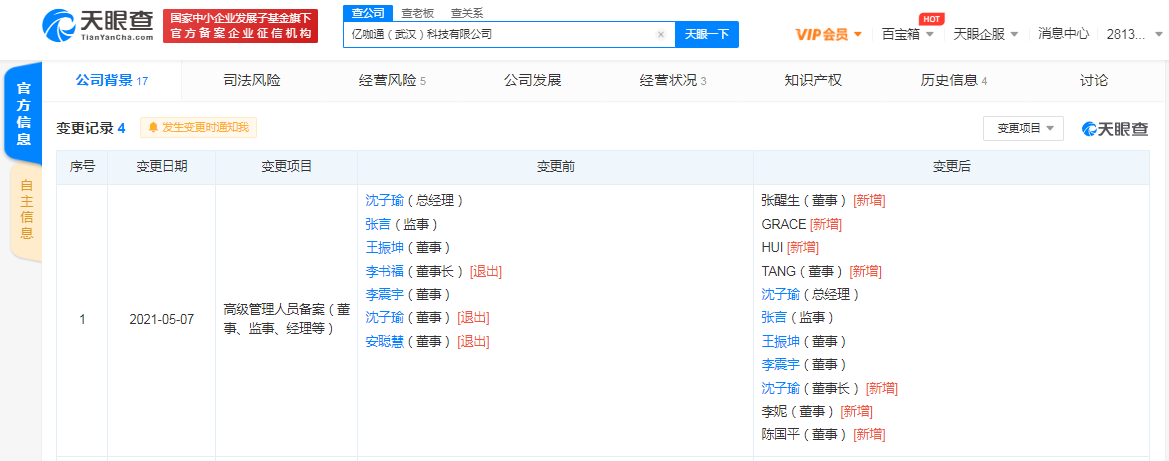Click the 天眼一下 search button

[707, 34]
